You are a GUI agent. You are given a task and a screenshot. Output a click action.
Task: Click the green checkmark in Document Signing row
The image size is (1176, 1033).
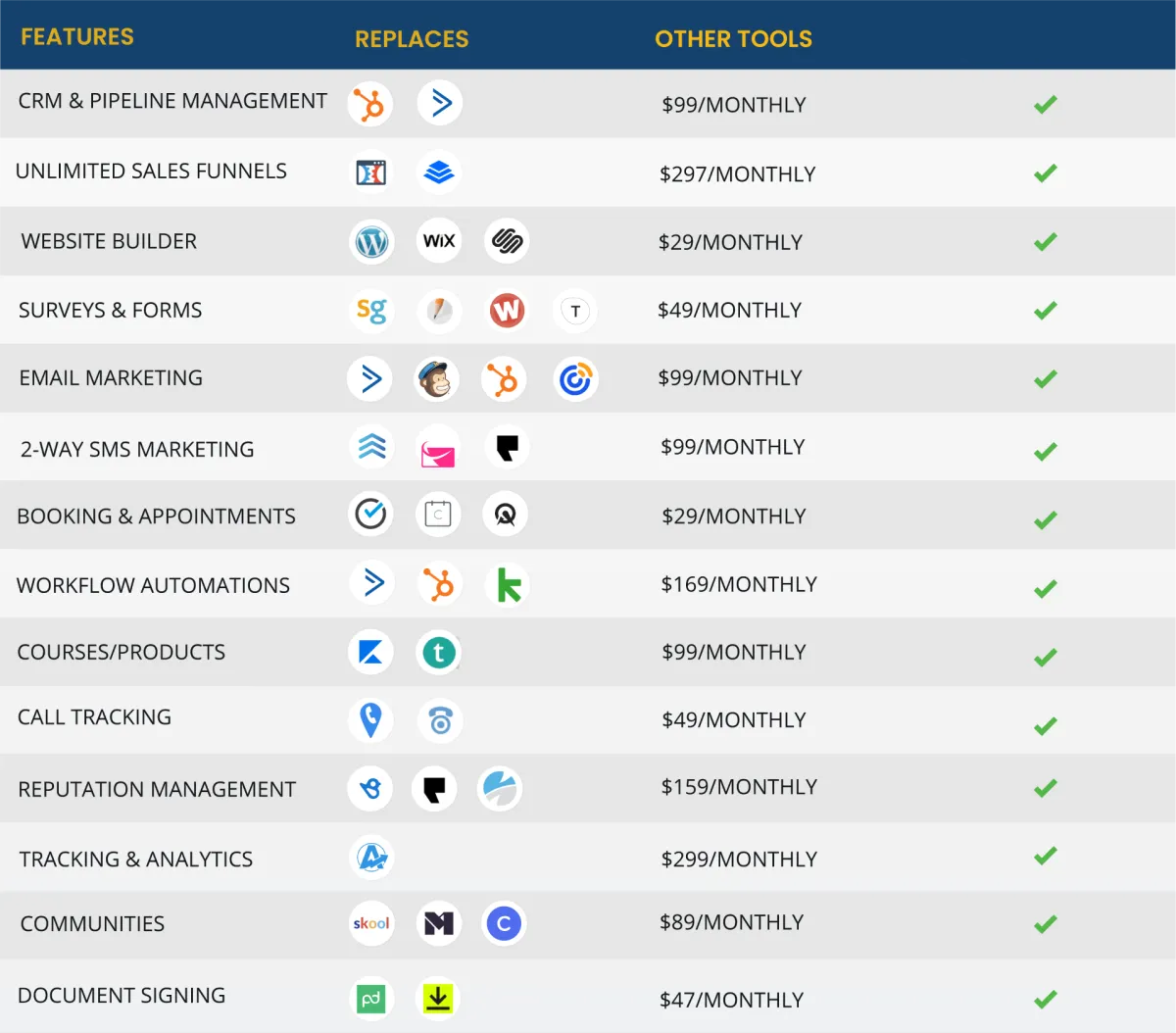pyautogui.click(x=1046, y=999)
